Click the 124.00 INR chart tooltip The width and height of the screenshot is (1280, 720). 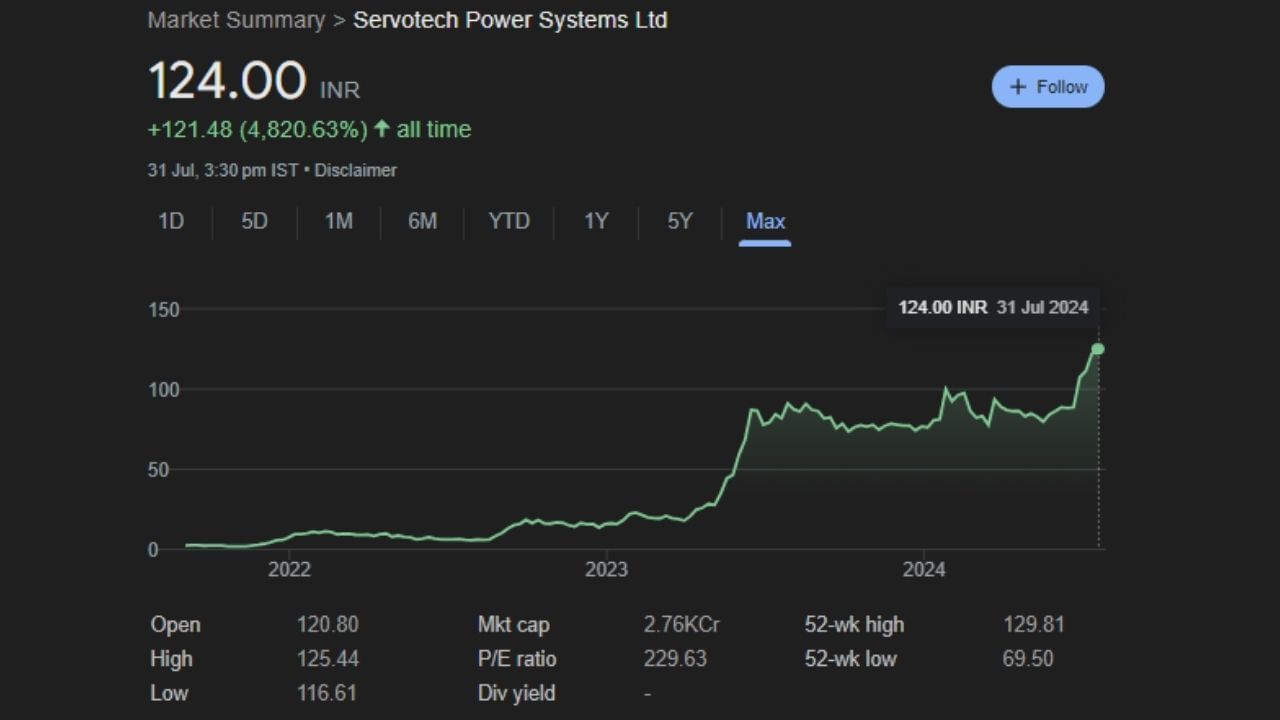[x=993, y=307]
